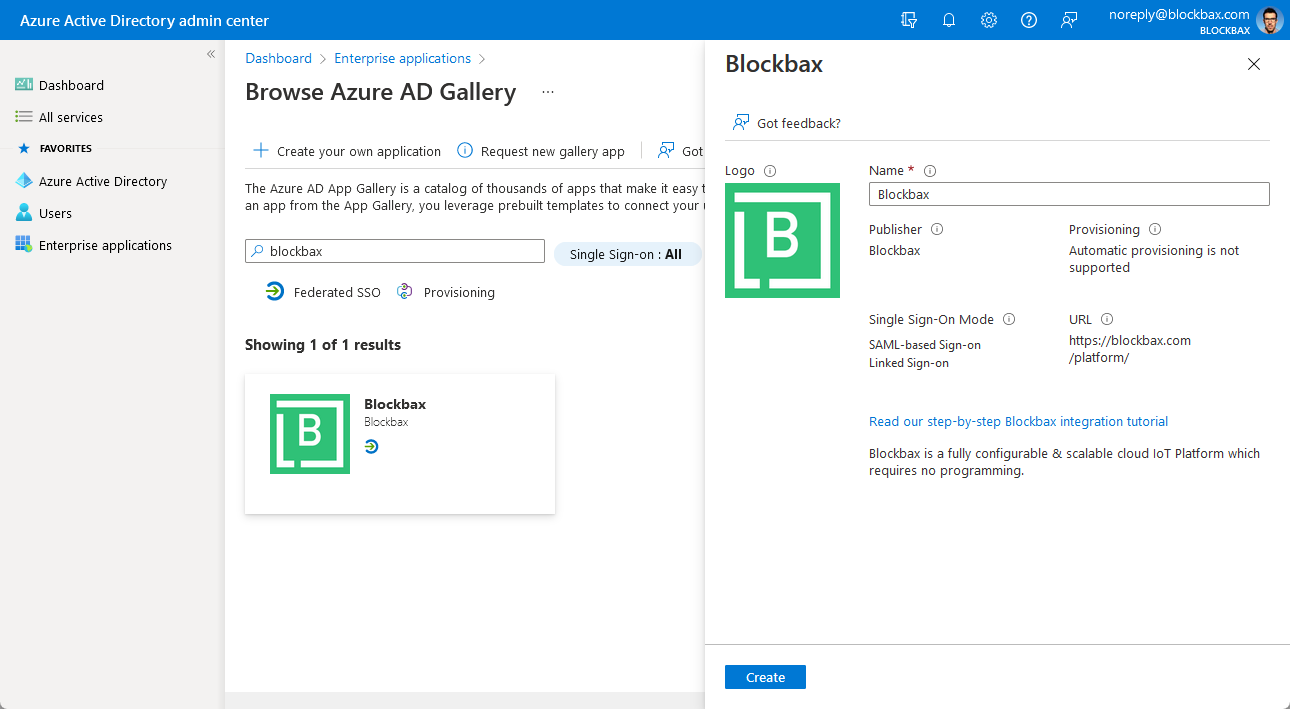Screen dimensions: 1290x709
Task: Open the ellipsis menu next to page title
Action: point(547,91)
